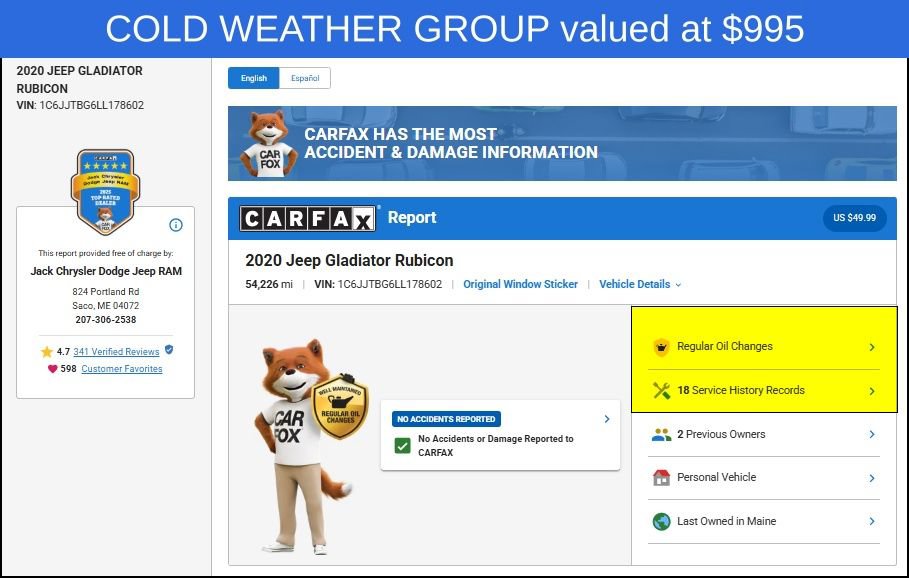Screen dimensions: 909x578
Task: Click the wrench icon beside Service History Records
Action: 661,390
